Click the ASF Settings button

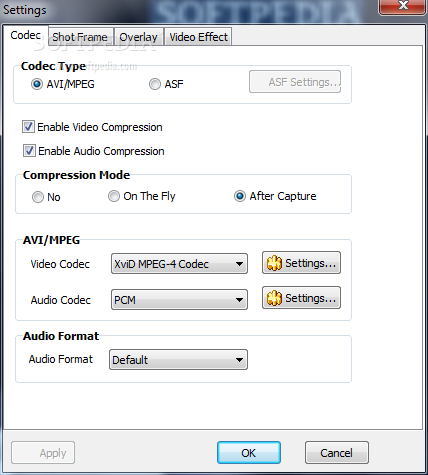pyautogui.click(x=295, y=82)
